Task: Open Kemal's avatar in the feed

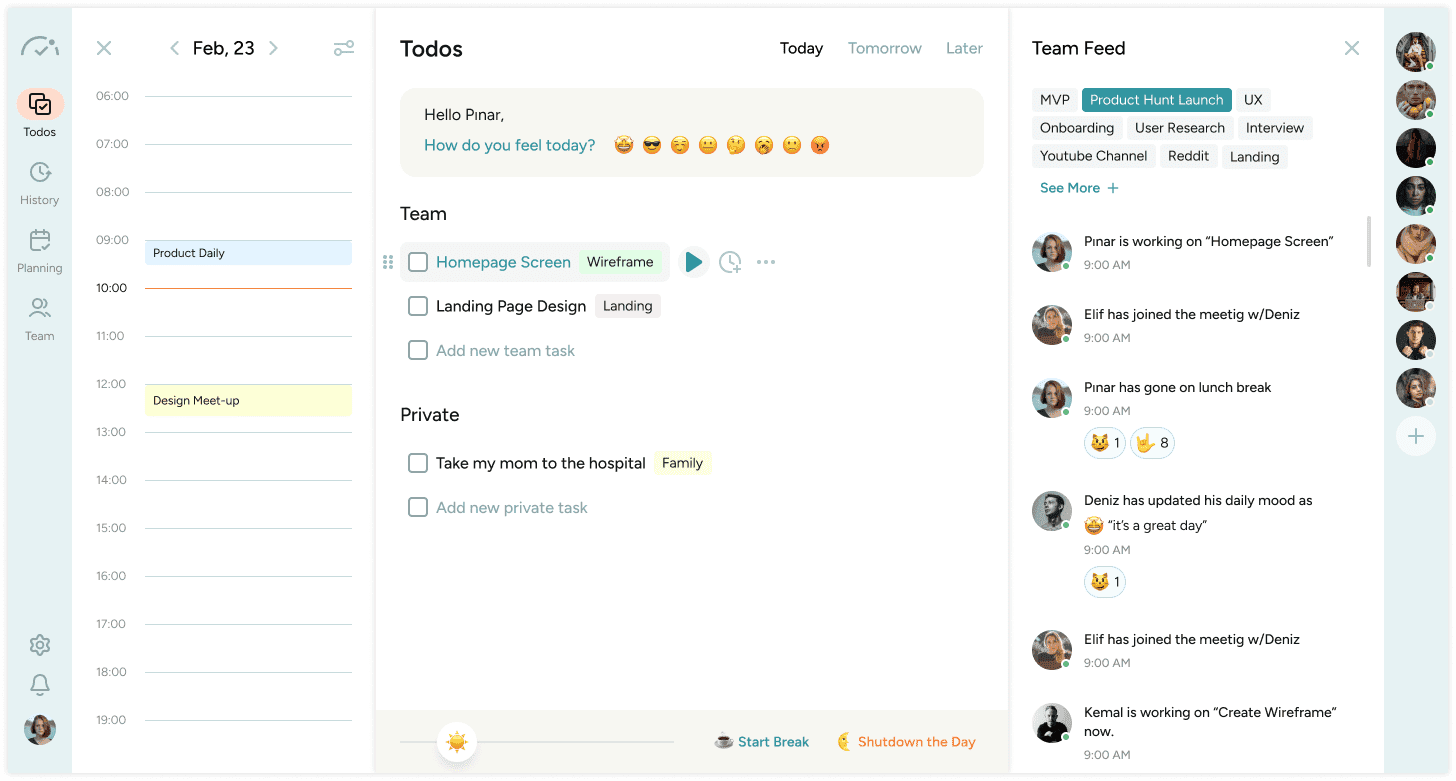Action: coord(1052,724)
